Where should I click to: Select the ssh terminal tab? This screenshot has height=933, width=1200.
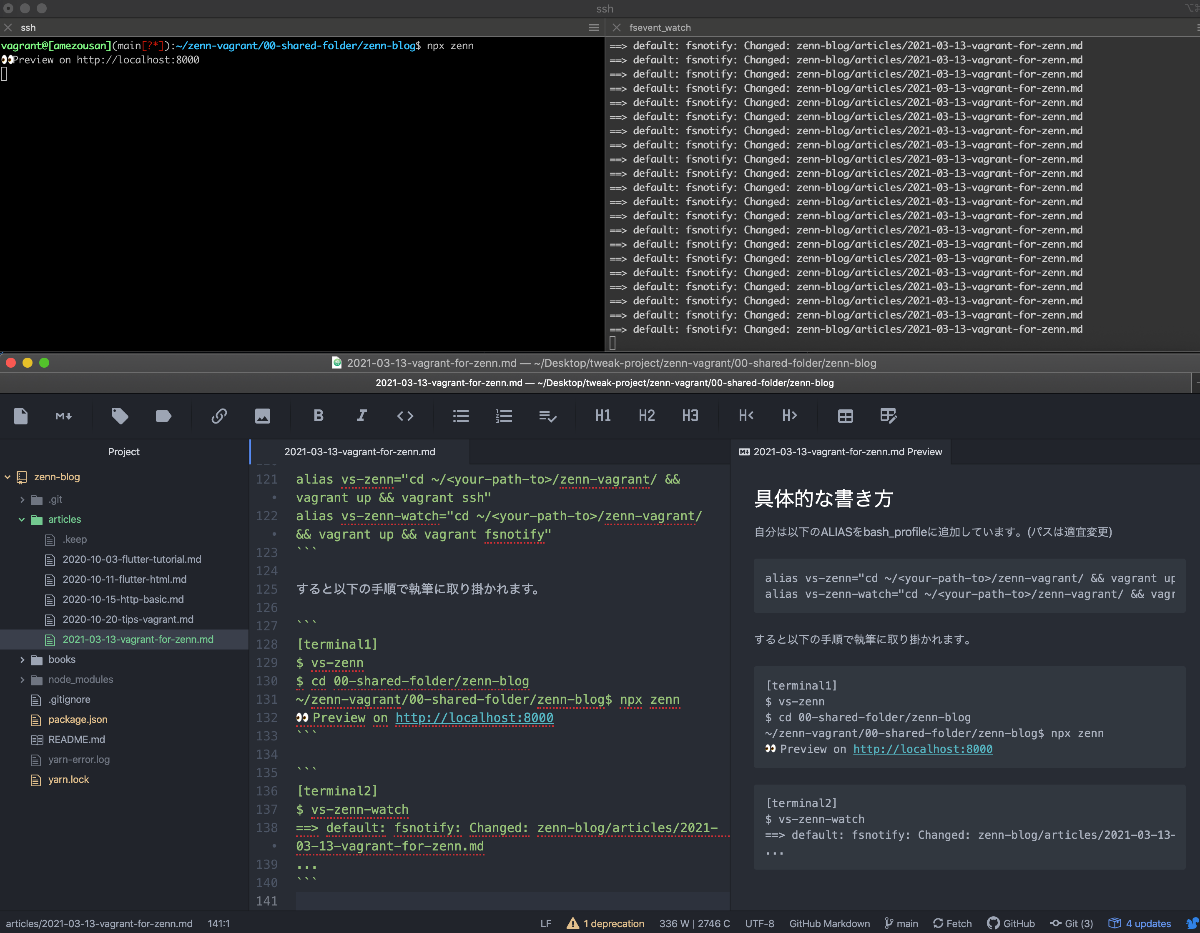click(28, 28)
